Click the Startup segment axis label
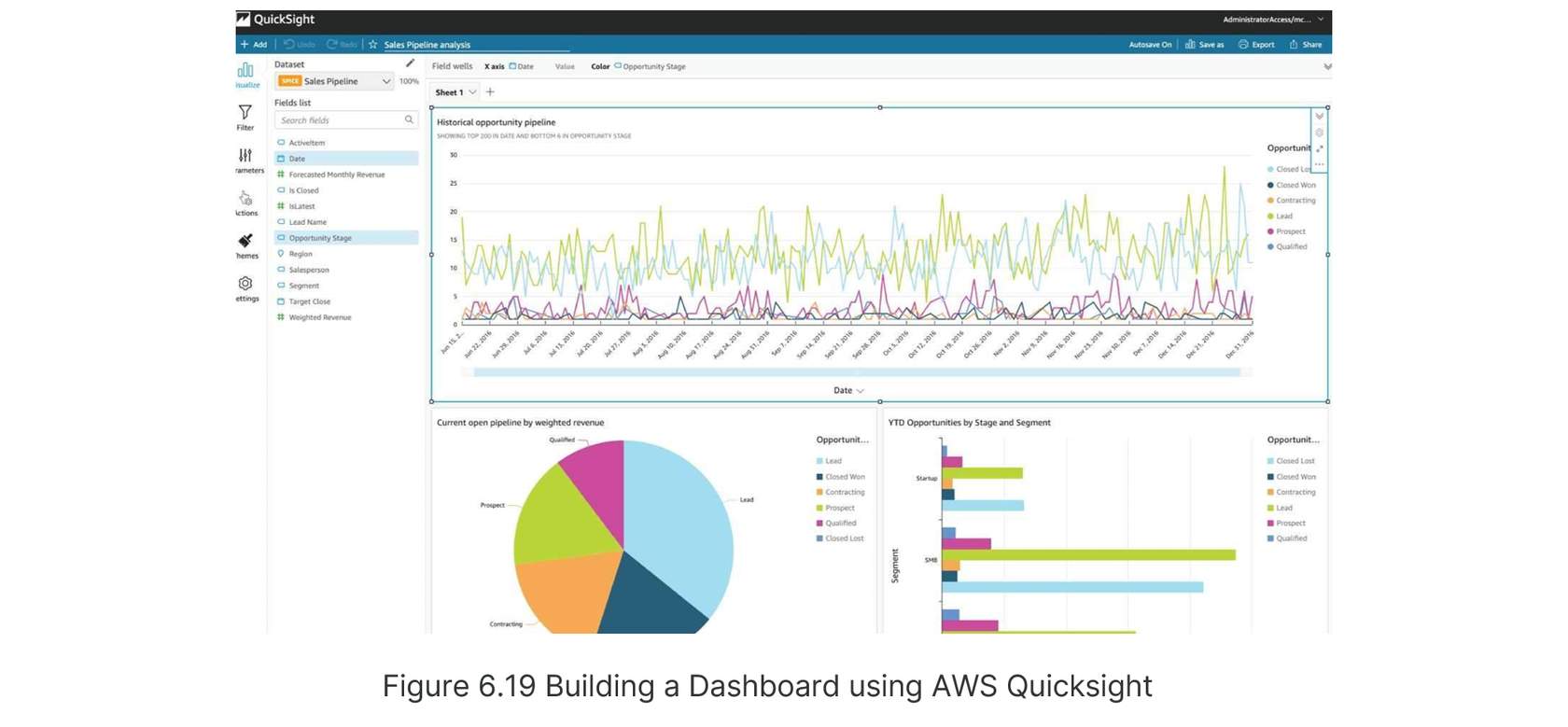1568x727 pixels. click(x=927, y=478)
